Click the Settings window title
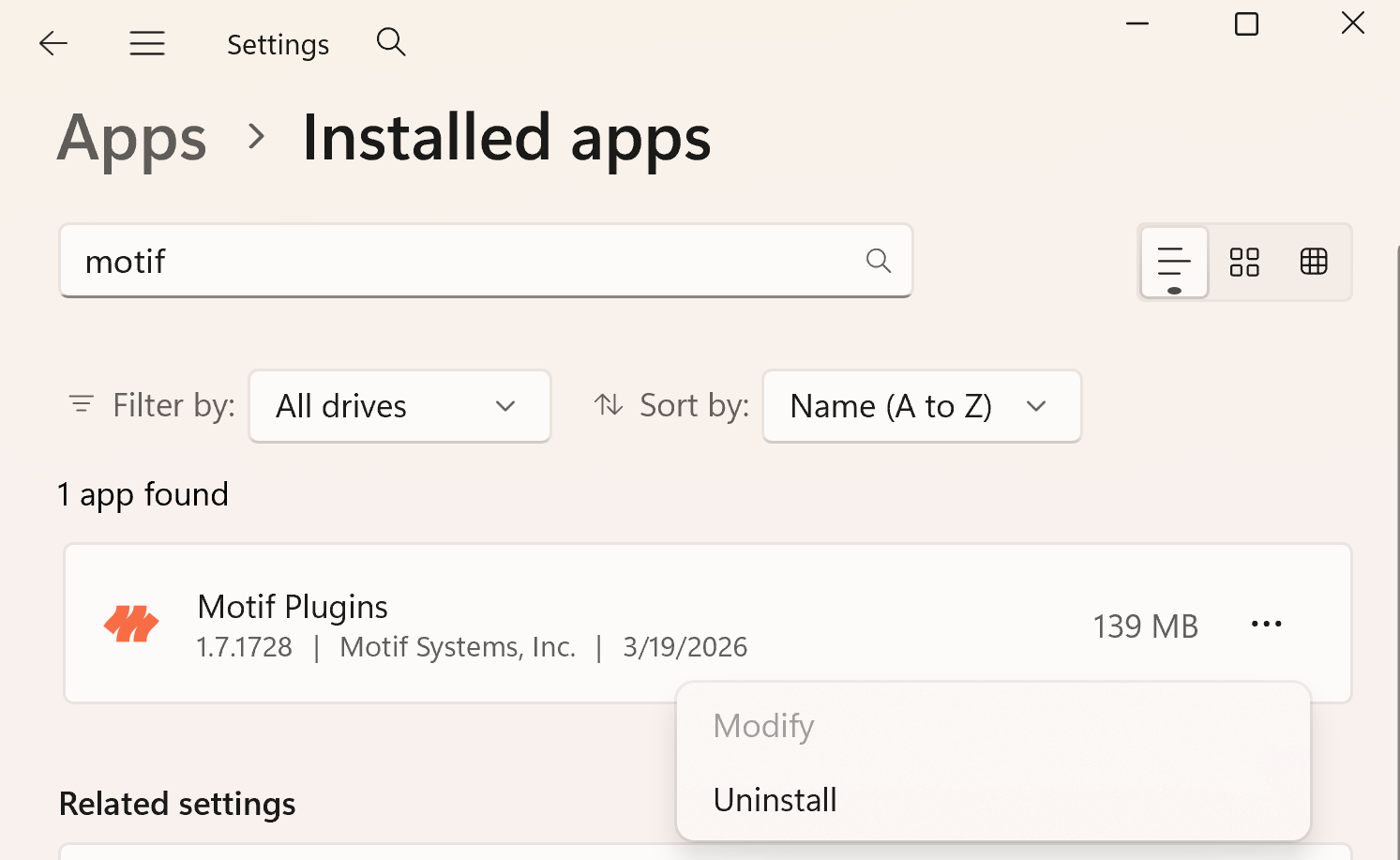Screen dimensions: 1400x860 (278, 44)
